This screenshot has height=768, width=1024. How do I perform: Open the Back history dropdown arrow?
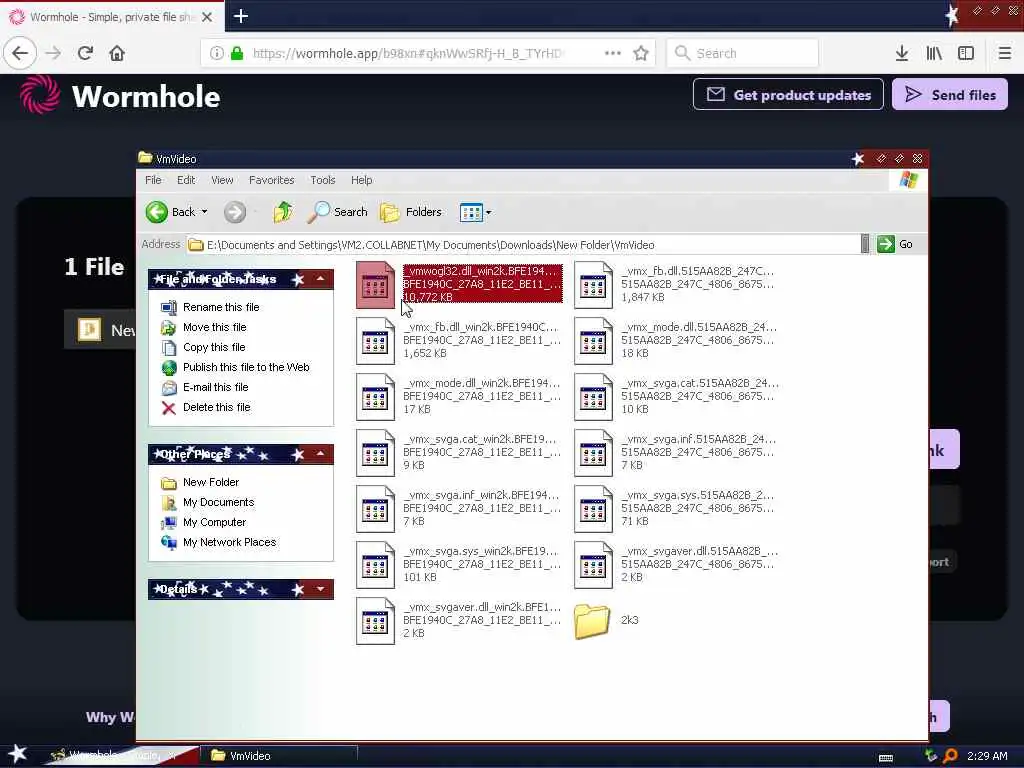pyautogui.click(x=204, y=212)
